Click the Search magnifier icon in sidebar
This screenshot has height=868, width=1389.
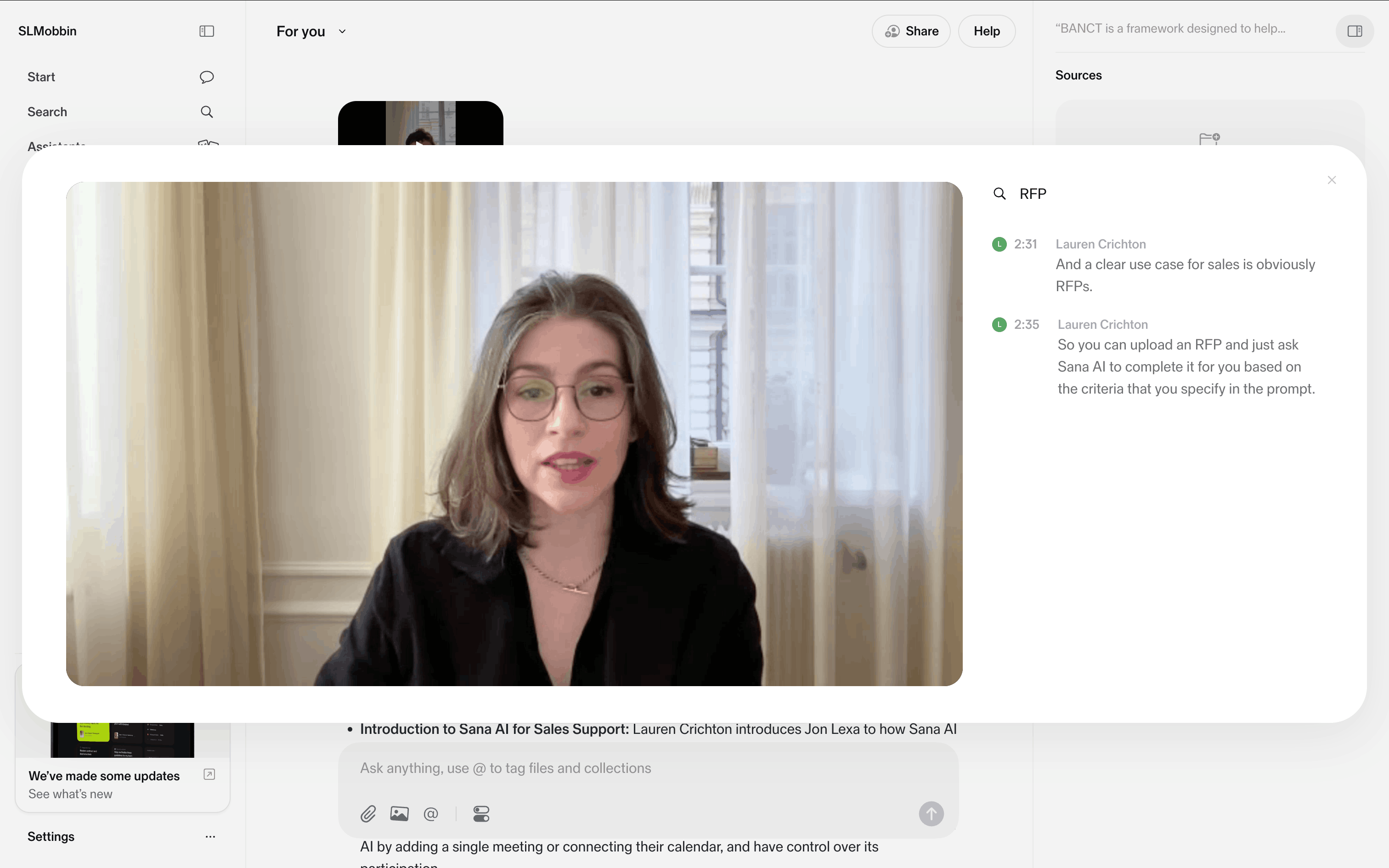point(207,112)
